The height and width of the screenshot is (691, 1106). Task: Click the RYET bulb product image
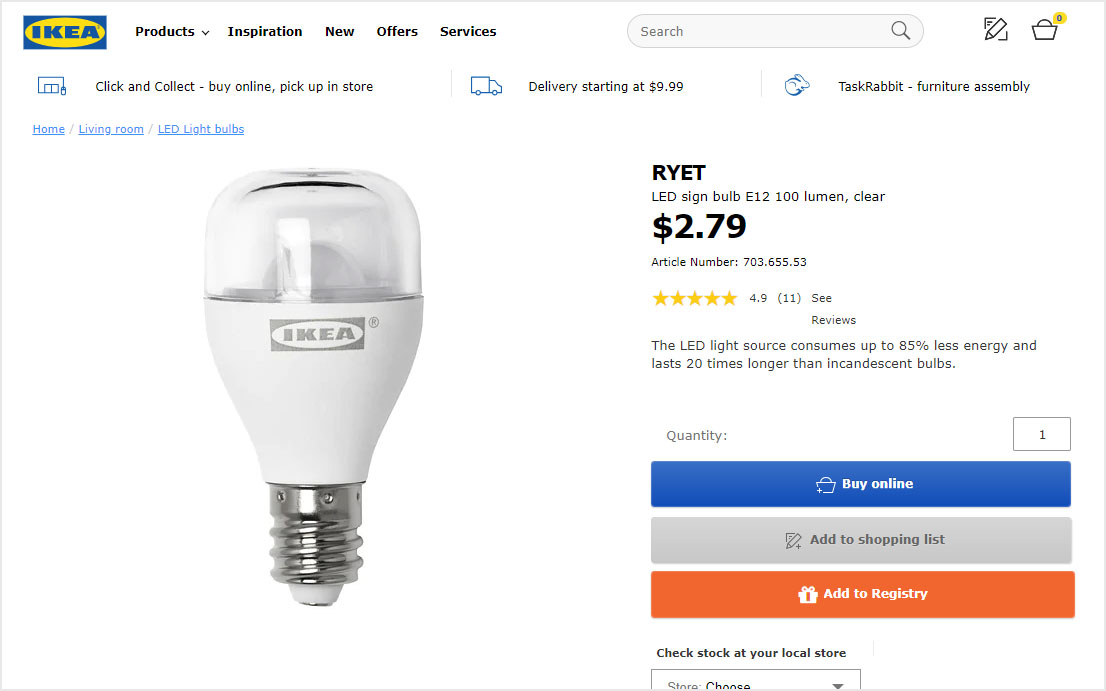point(314,380)
